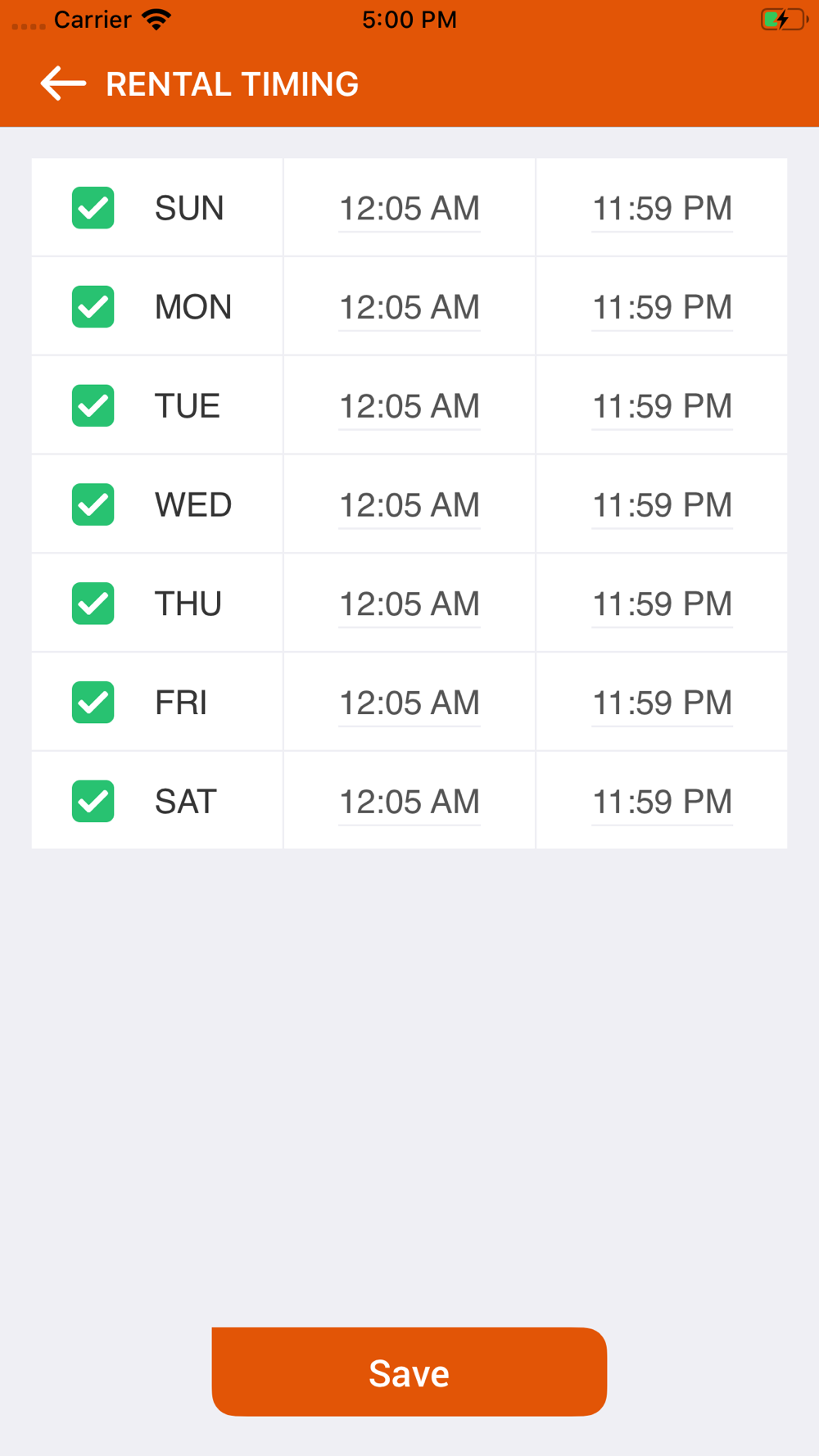The image size is (819, 1456).
Task: Tap the SAT end time field
Action: pos(662,802)
